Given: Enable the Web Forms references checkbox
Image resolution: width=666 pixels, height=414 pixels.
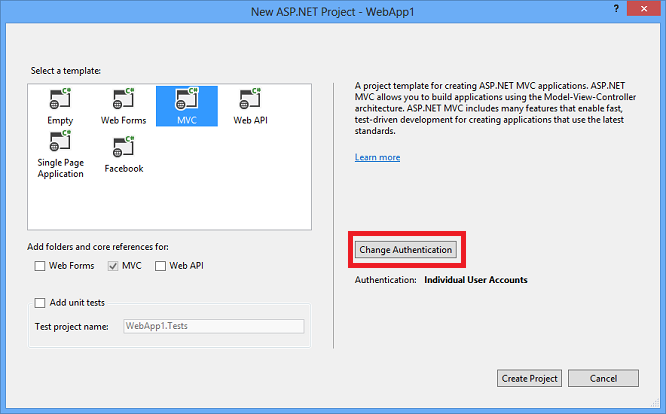Looking at the screenshot, I should 40,266.
